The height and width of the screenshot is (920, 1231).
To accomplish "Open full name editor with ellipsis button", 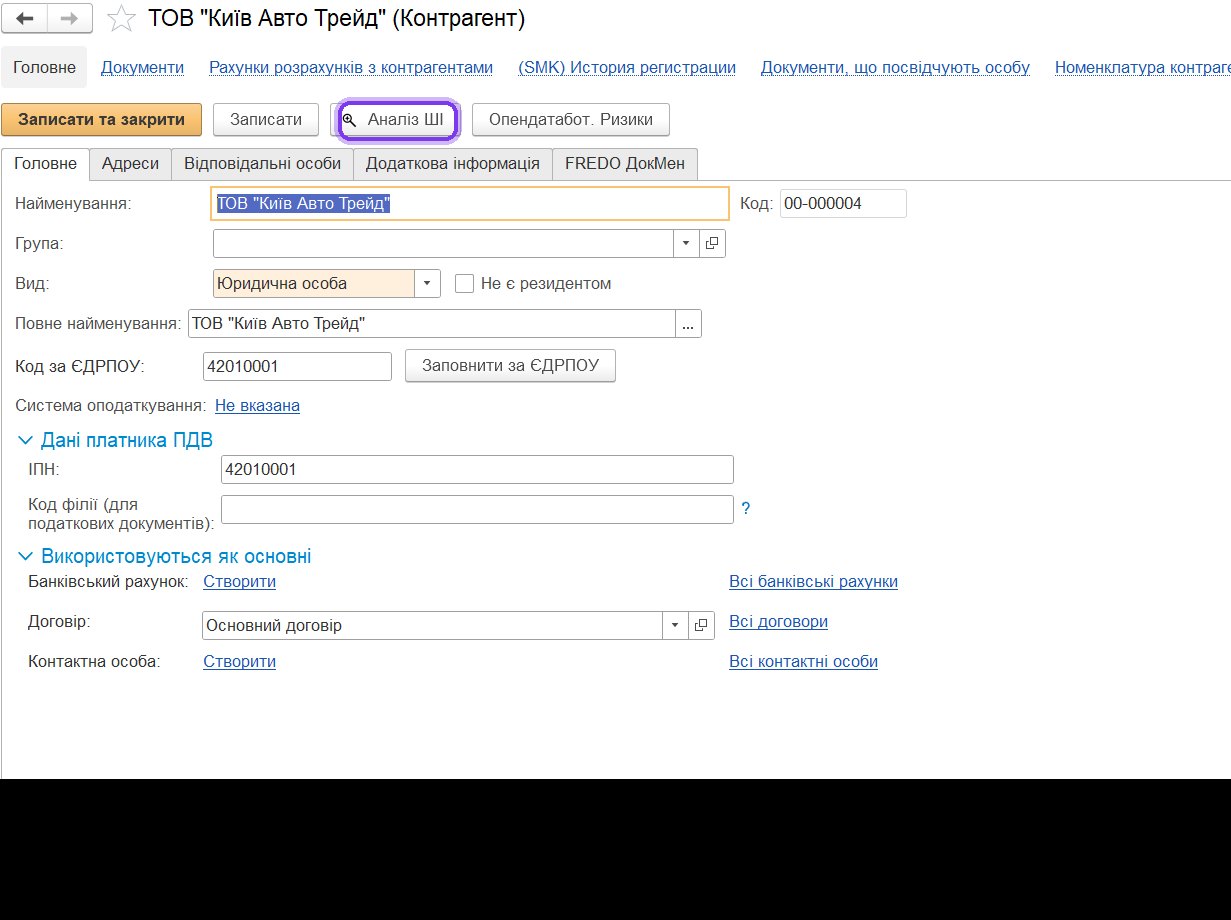I will tap(688, 324).
